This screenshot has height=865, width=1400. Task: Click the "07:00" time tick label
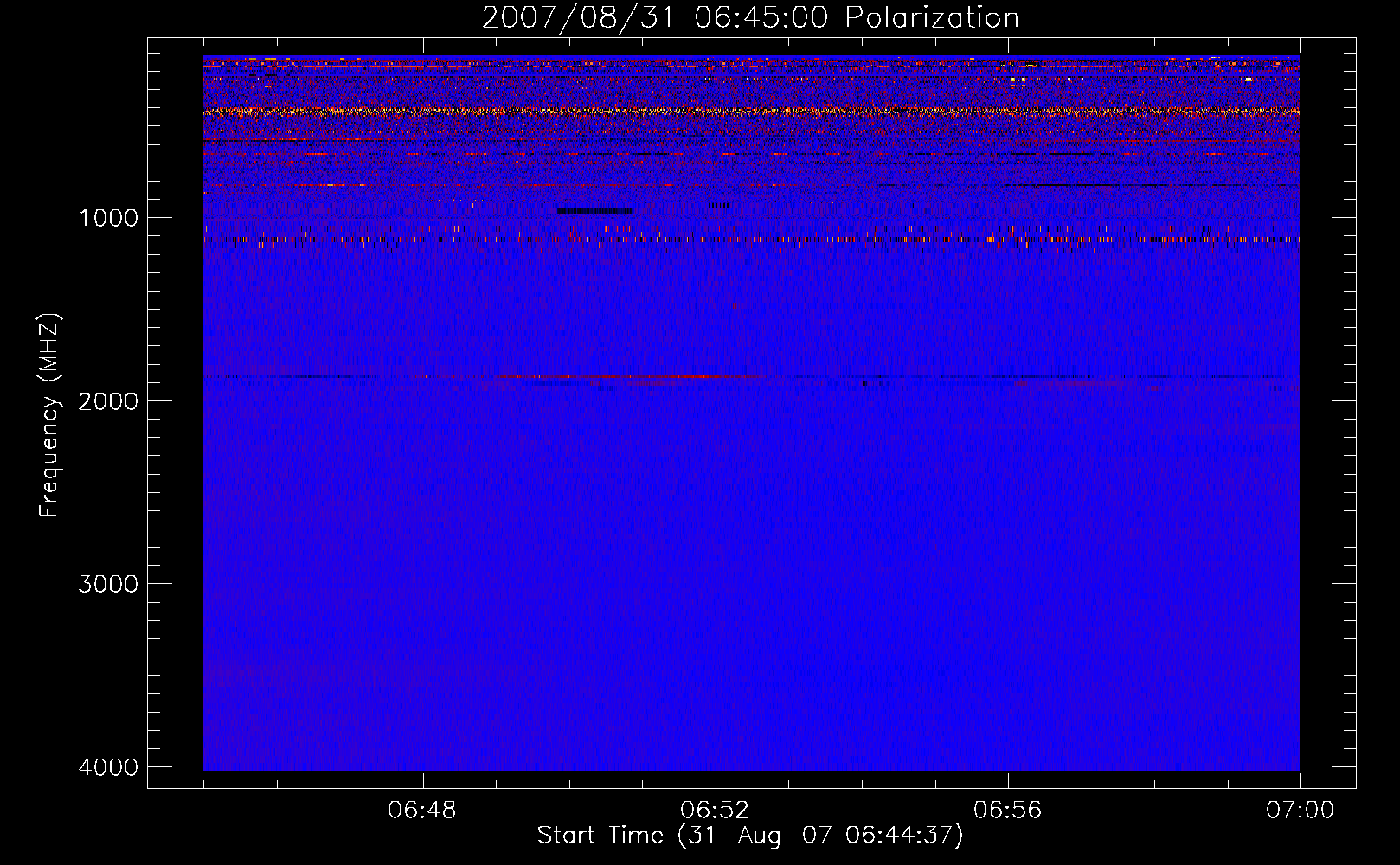click(x=1300, y=811)
